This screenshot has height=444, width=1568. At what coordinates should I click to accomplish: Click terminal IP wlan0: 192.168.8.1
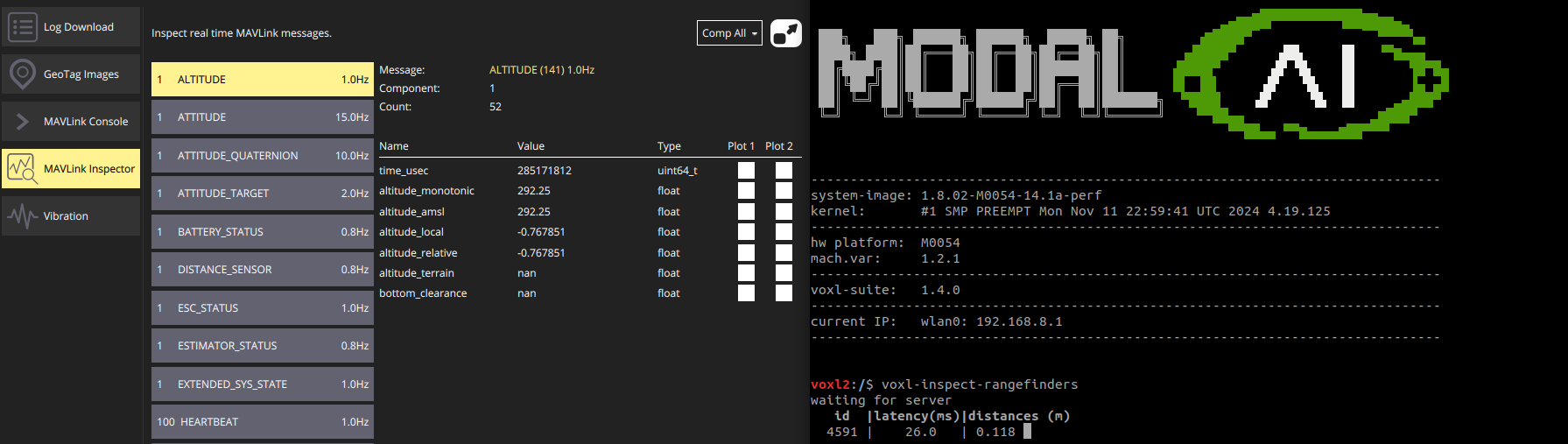point(992,321)
